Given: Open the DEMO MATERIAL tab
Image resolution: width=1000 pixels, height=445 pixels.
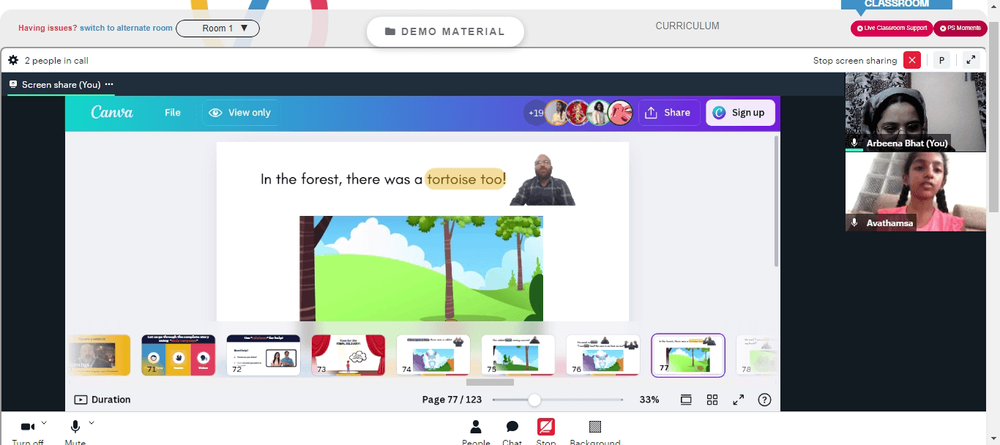Looking at the screenshot, I should point(445,31).
